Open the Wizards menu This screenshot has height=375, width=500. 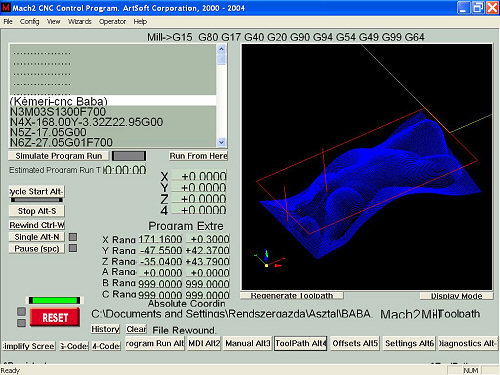(x=80, y=22)
